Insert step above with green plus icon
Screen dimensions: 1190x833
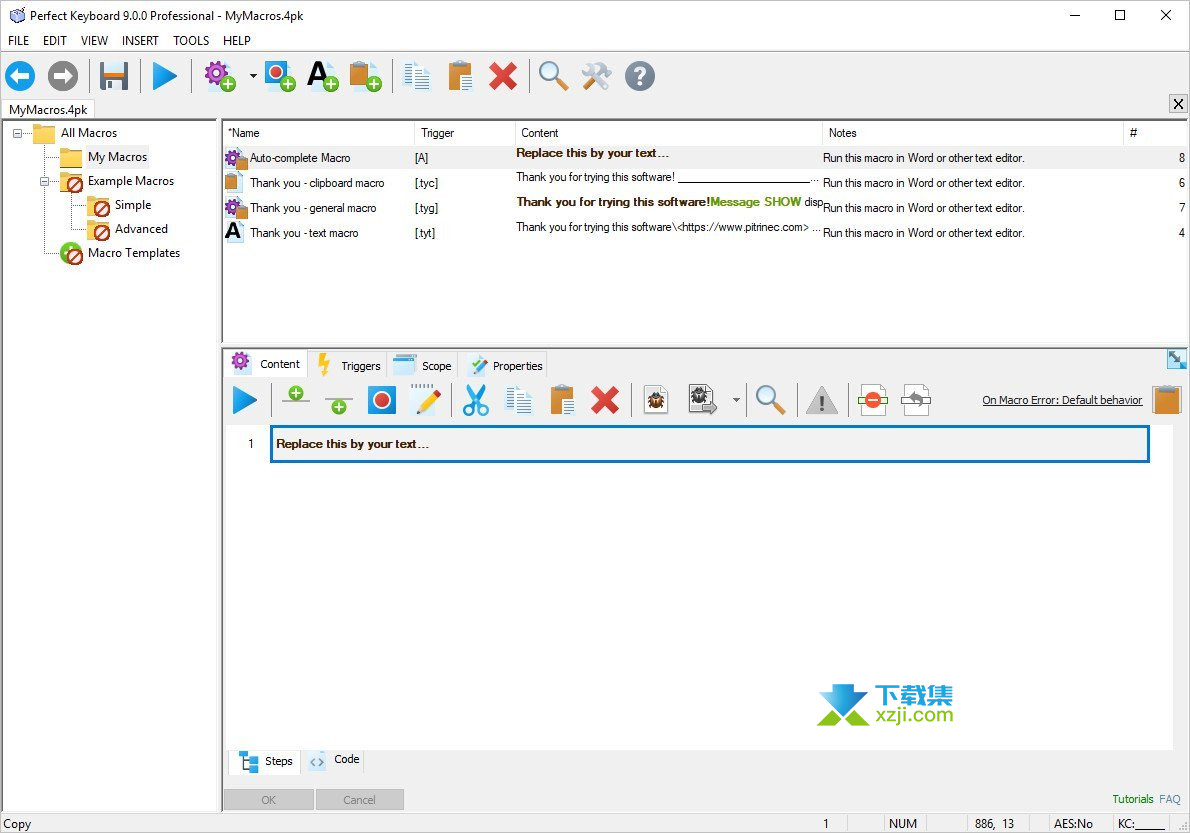click(295, 395)
